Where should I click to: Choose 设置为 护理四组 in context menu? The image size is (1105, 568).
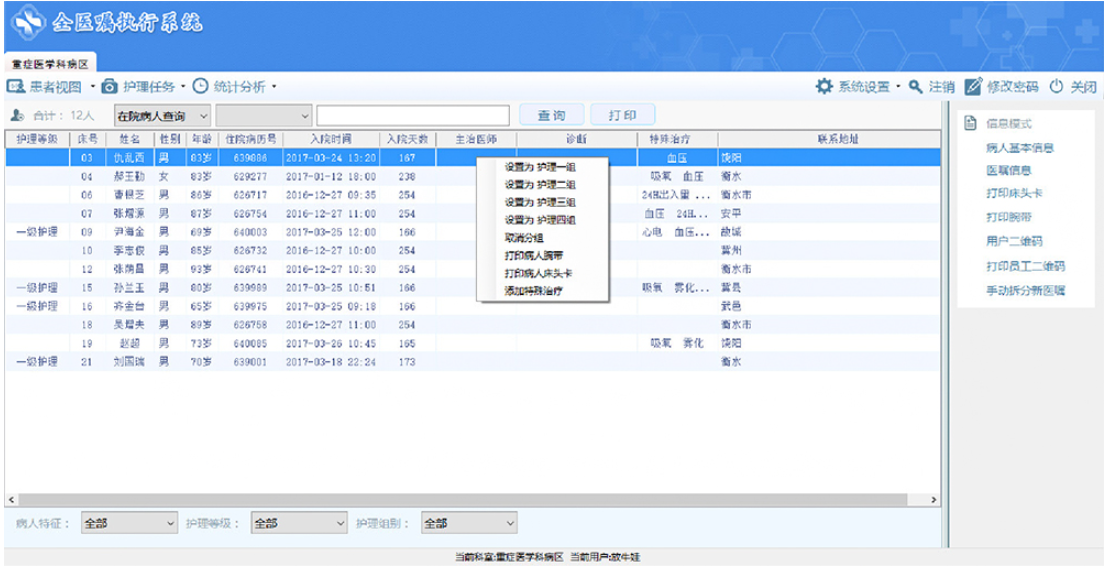coord(543,220)
